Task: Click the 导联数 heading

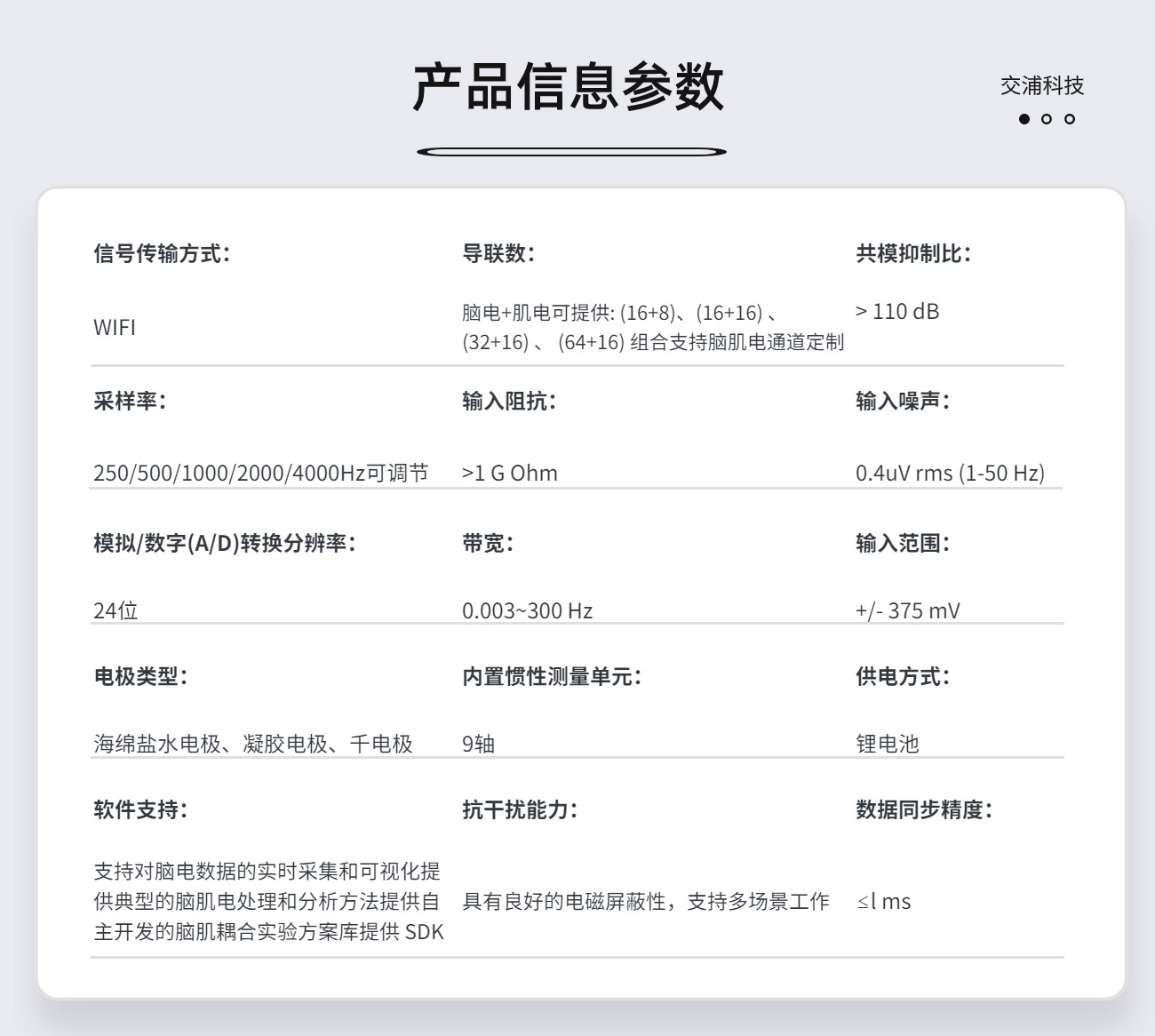Action: [x=498, y=253]
